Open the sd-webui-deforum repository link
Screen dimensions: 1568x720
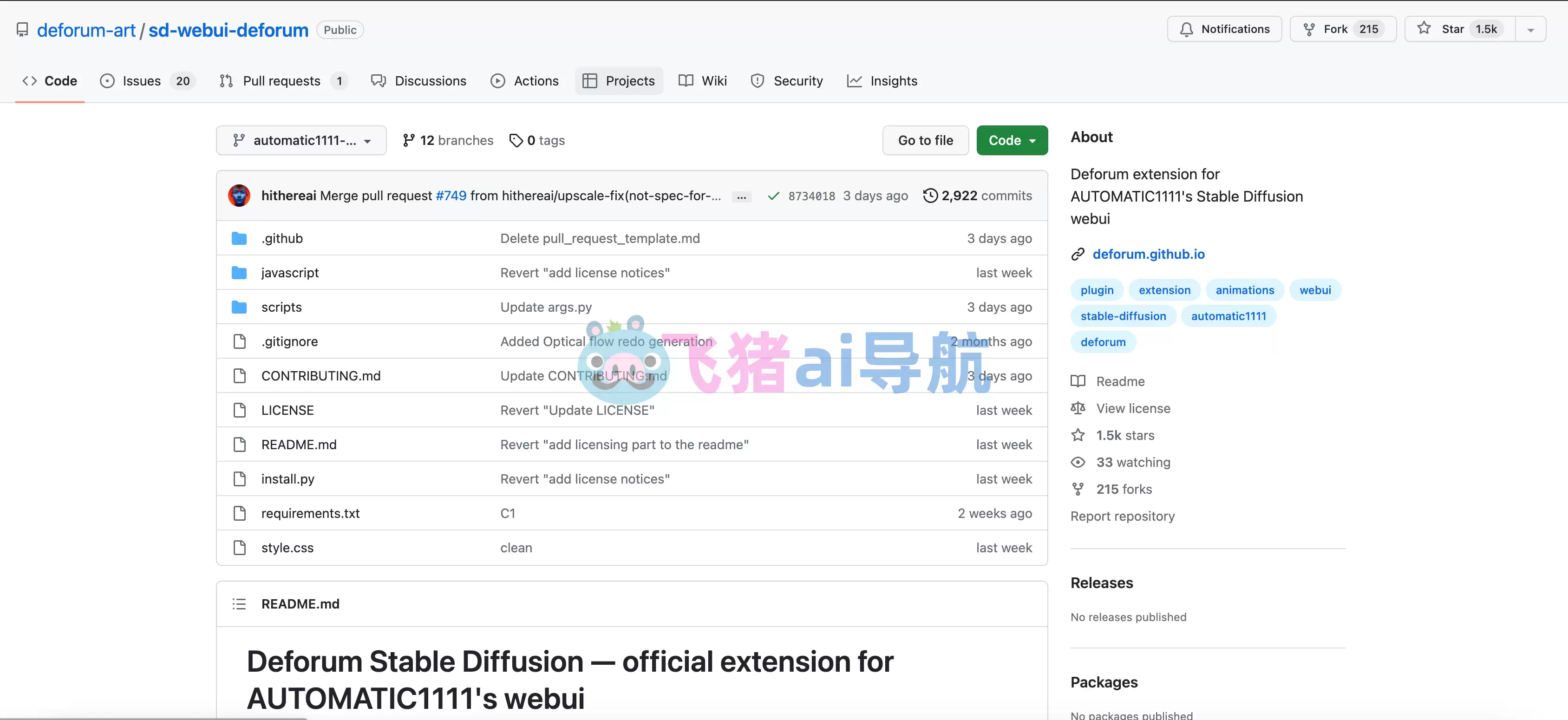pos(228,30)
